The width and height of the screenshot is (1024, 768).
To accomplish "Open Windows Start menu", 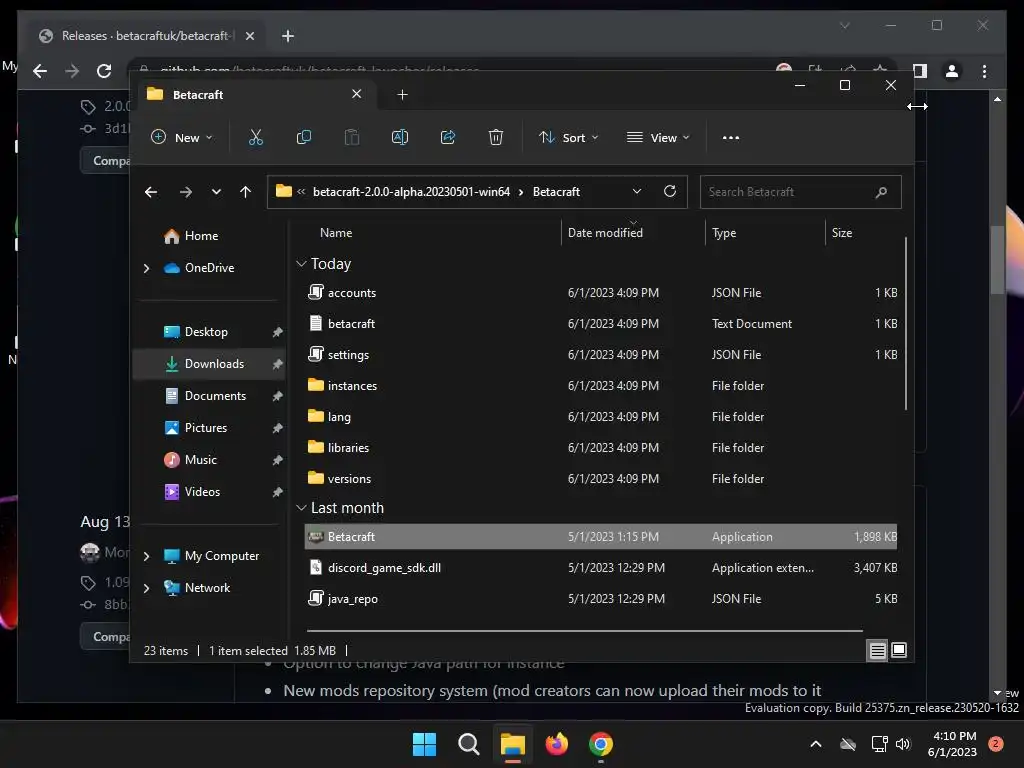I will 424,744.
